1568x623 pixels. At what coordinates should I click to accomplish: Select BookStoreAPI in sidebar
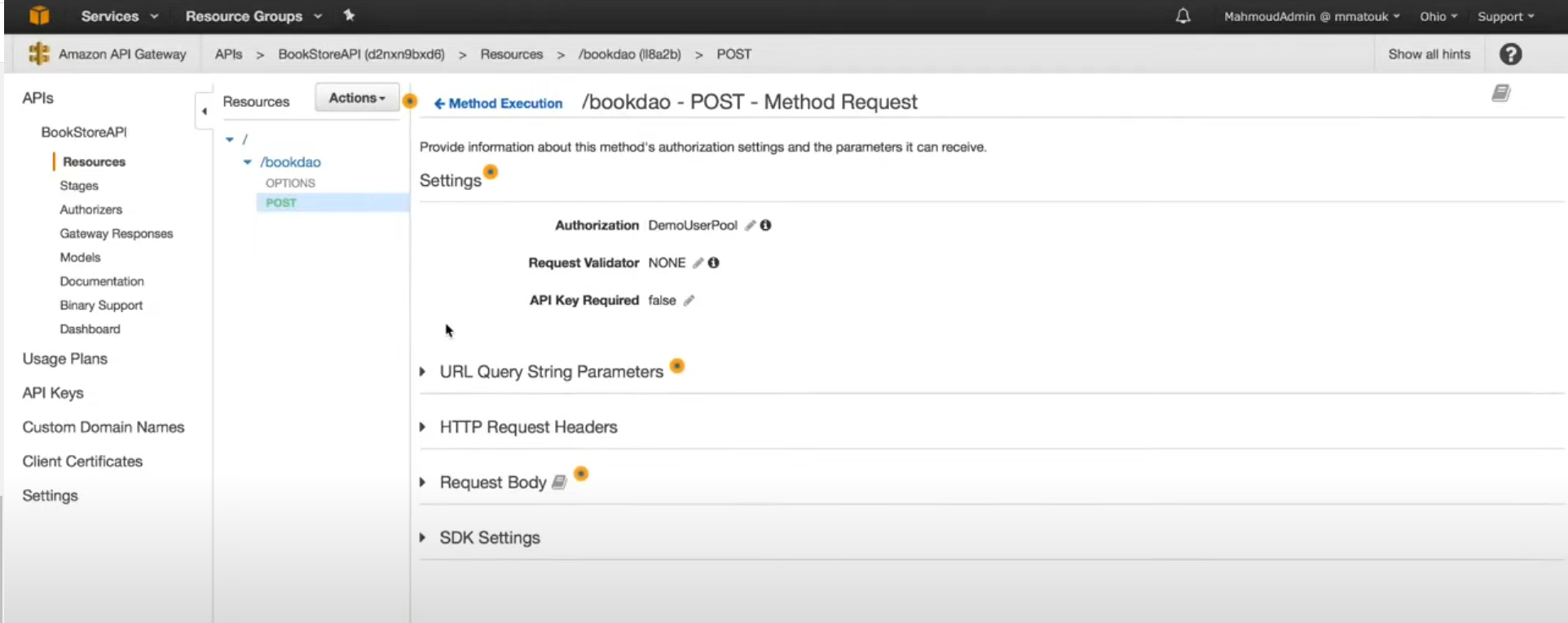pyautogui.click(x=84, y=132)
